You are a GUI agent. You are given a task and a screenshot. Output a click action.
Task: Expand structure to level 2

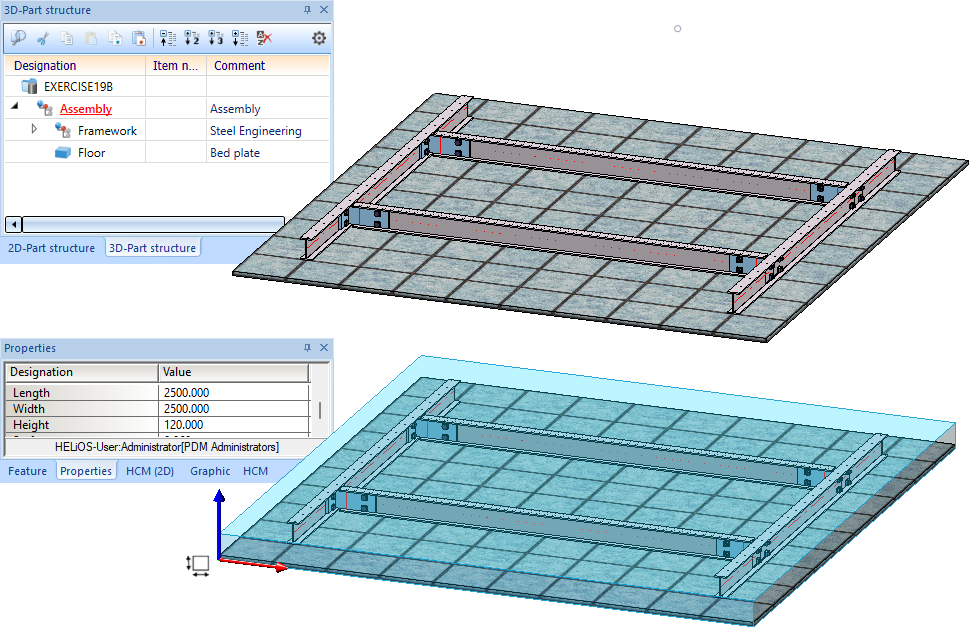tap(192, 39)
